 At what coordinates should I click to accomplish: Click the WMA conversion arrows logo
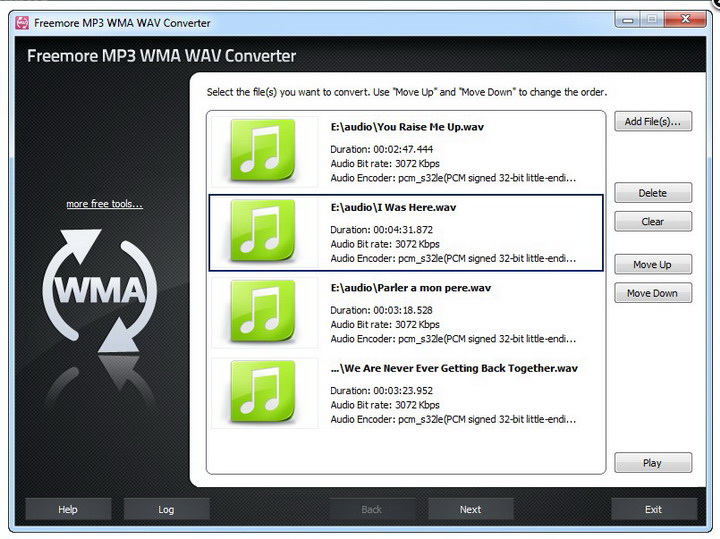click(x=100, y=292)
